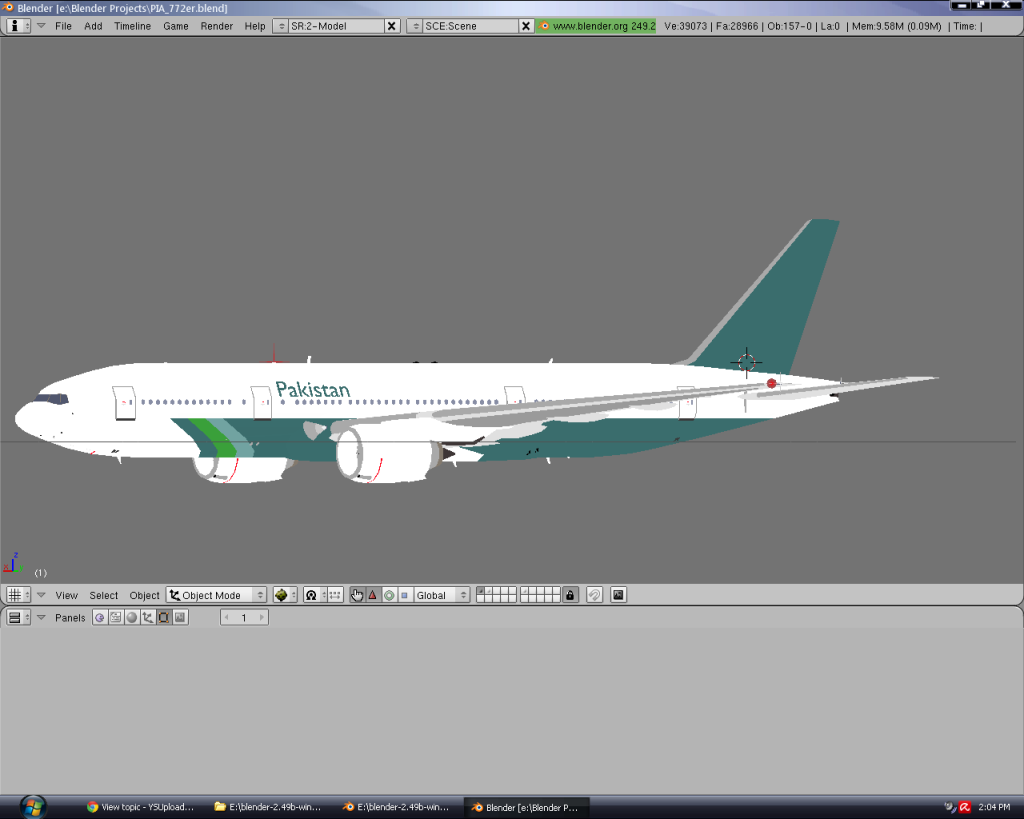Image resolution: width=1024 pixels, height=819 pixels.
Task: Open the info window type selector
Action: point(18,25)
